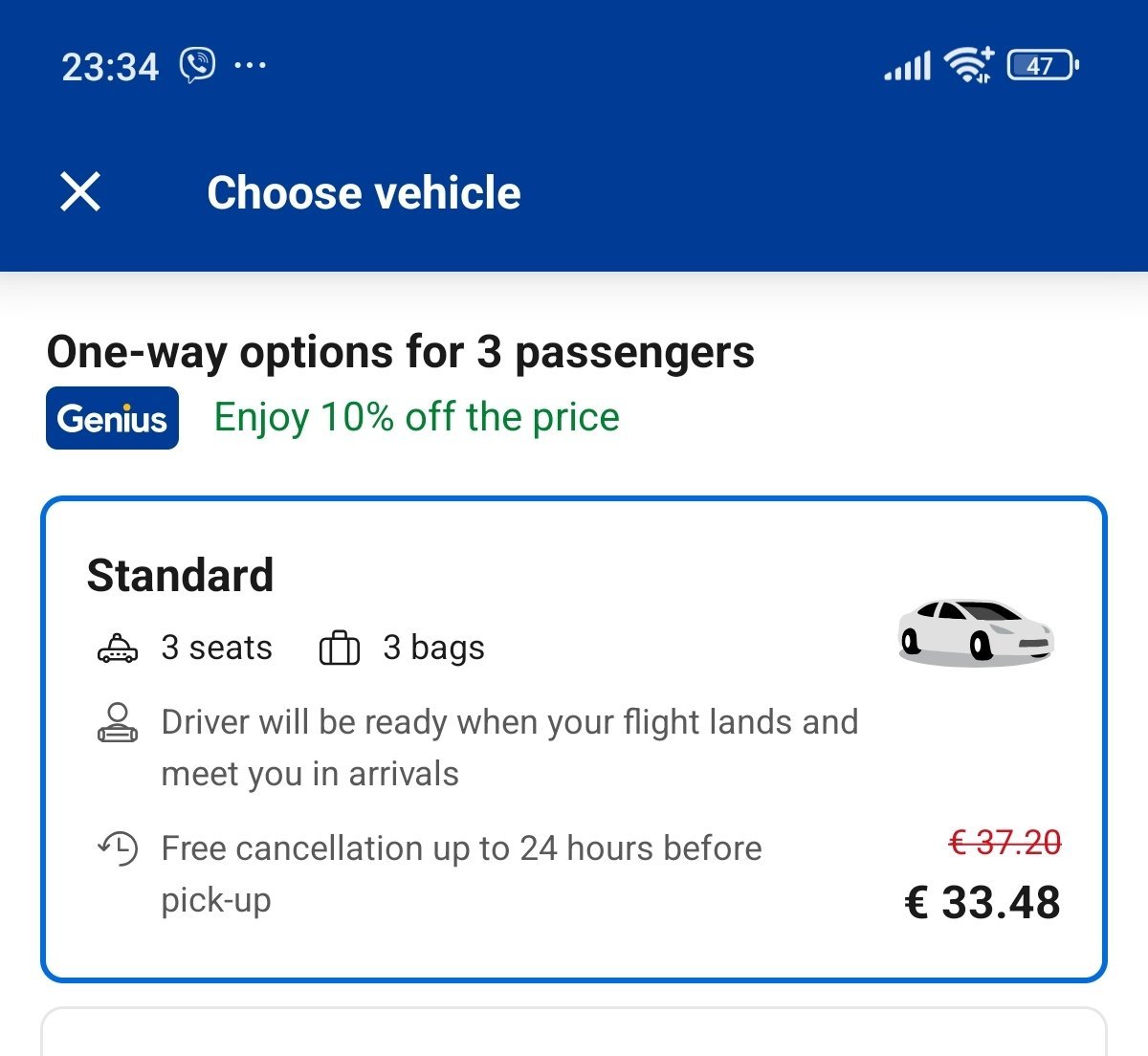Tap the driver meet-and-greet icon
The image size is (1148, 1056).
(118, 722)
